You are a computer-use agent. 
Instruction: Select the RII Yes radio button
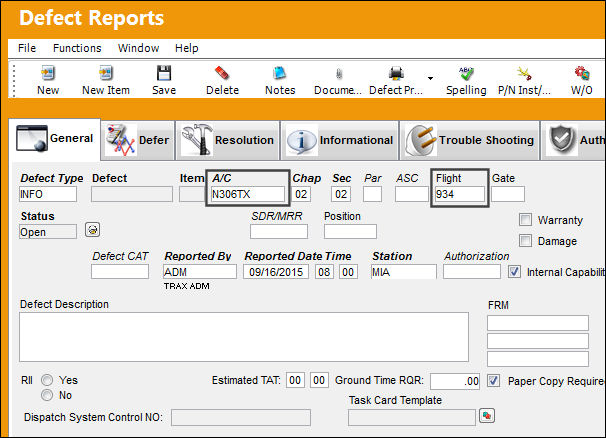[47, 380]
